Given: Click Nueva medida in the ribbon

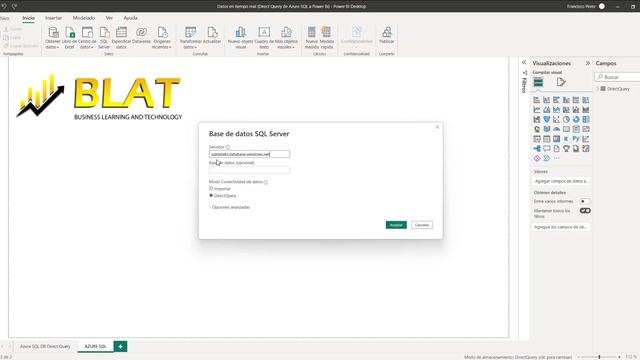Looking at the screenshot, I should click(311, 38).
